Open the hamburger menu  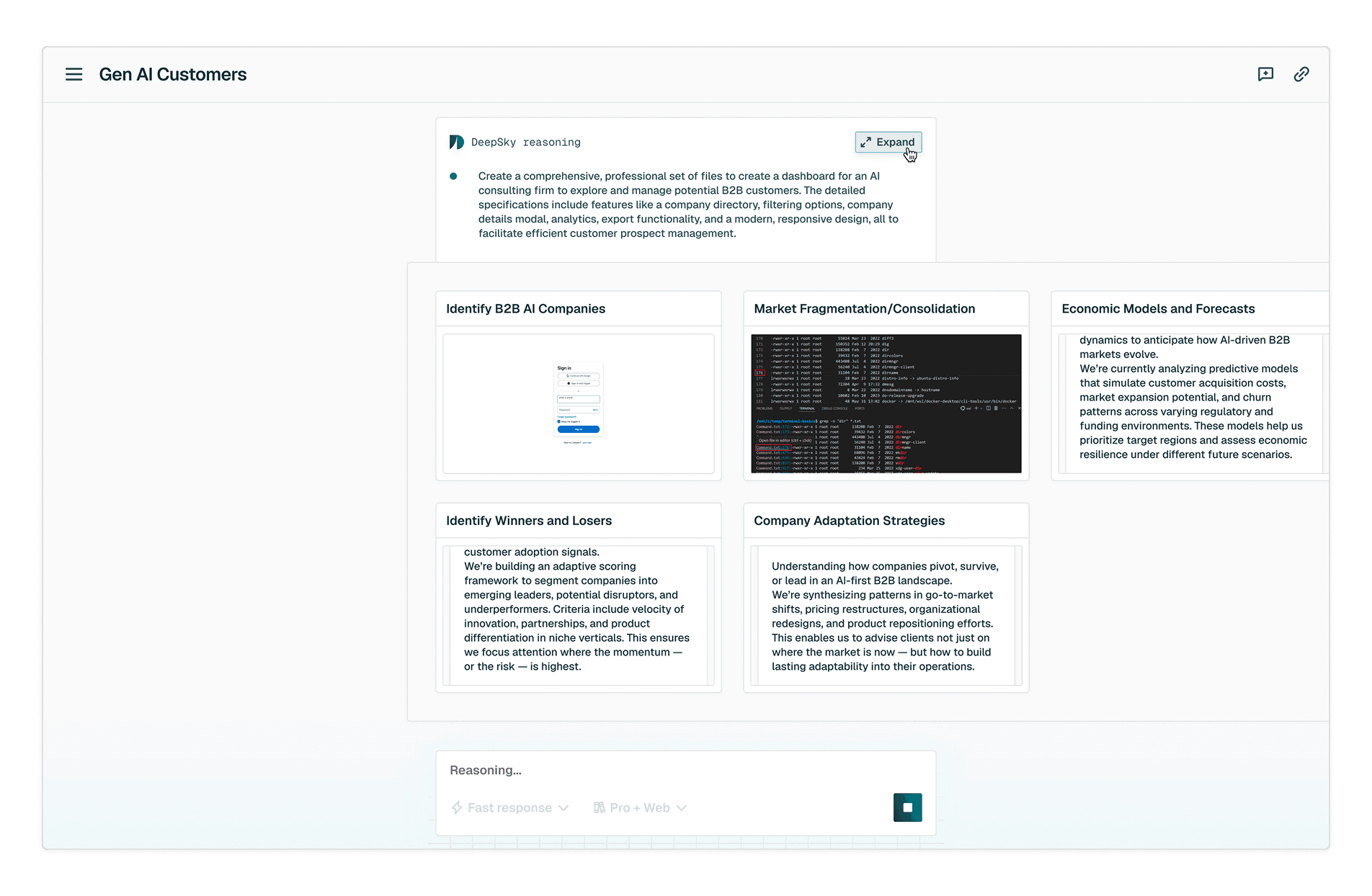tap(73, 74)
